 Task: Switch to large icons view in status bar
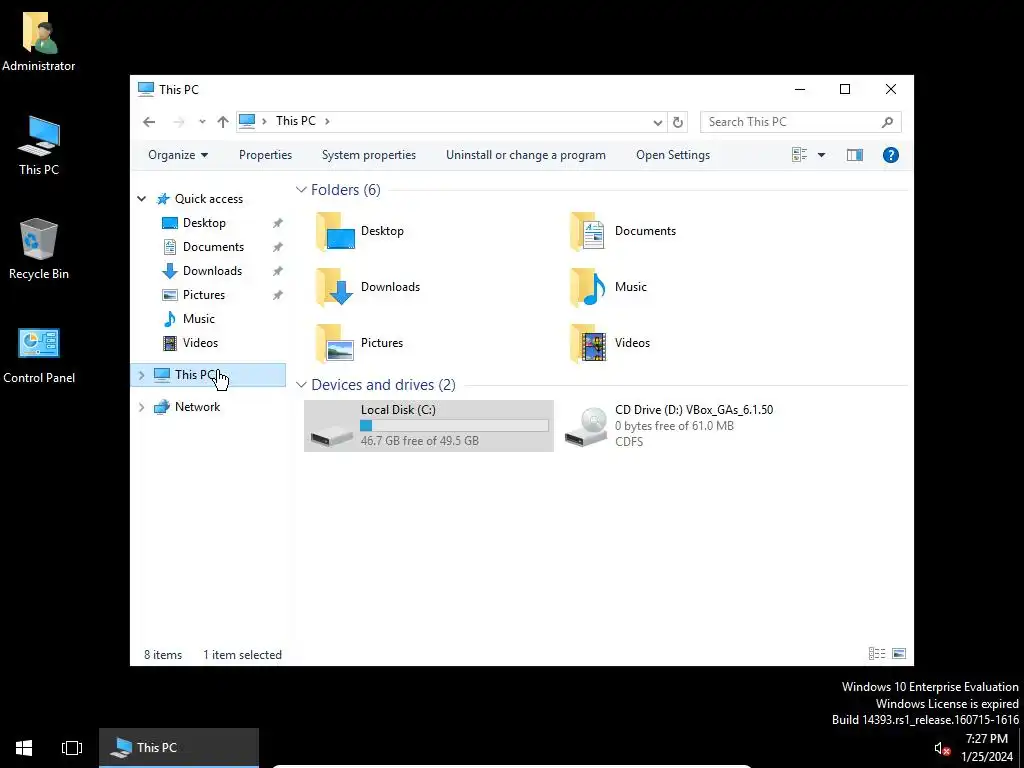(899, 654)
